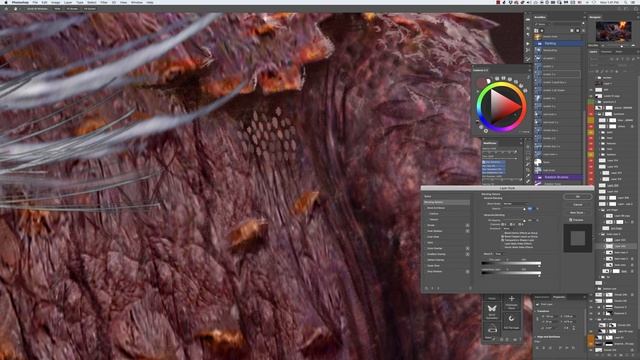Add another Color Overlay with plus icon
Viewport: 640px width, 360px height.
pos(467,248)
